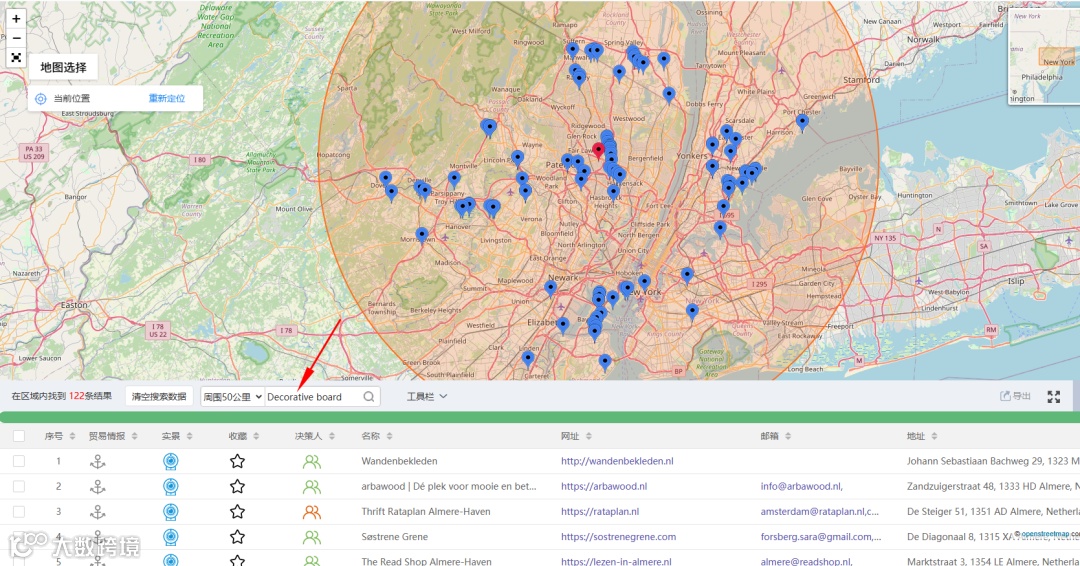Image resolution: width=1080 pixels, height=566 pixels.
Task: Click the 清空搜索数据 button
Action: point(159,397)
